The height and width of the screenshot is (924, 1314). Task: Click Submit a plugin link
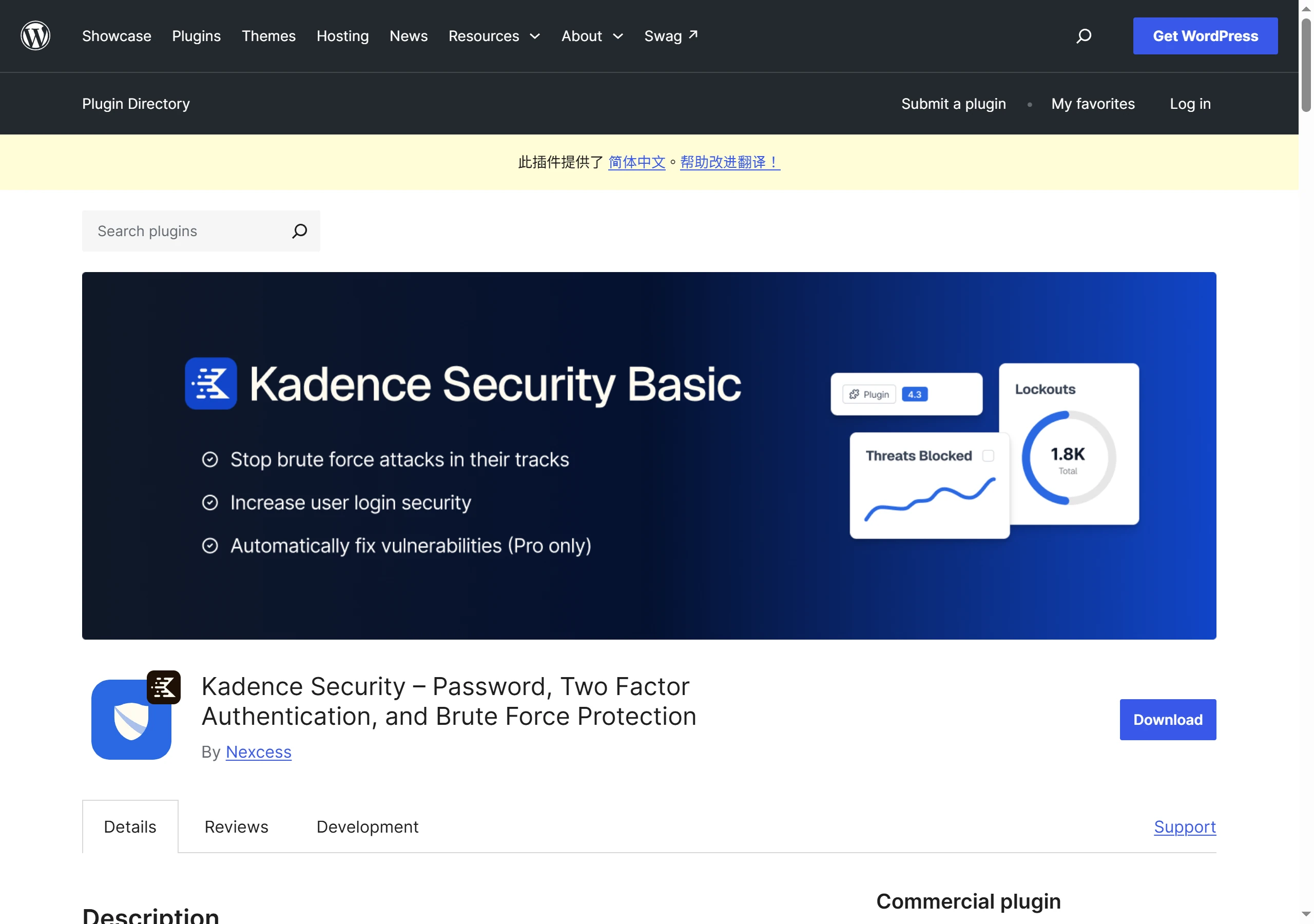click(953, 104)
